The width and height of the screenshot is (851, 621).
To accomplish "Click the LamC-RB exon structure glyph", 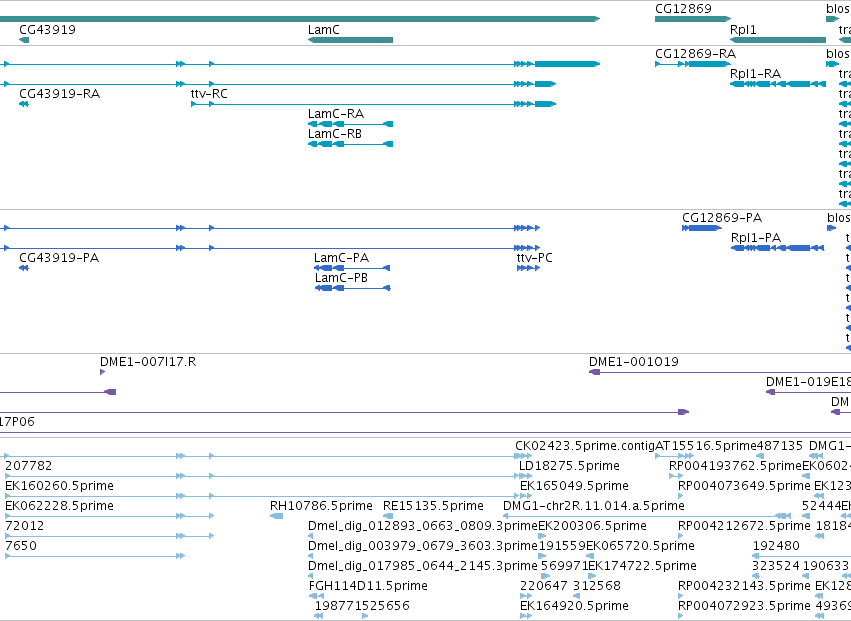I will coord(350,144).
